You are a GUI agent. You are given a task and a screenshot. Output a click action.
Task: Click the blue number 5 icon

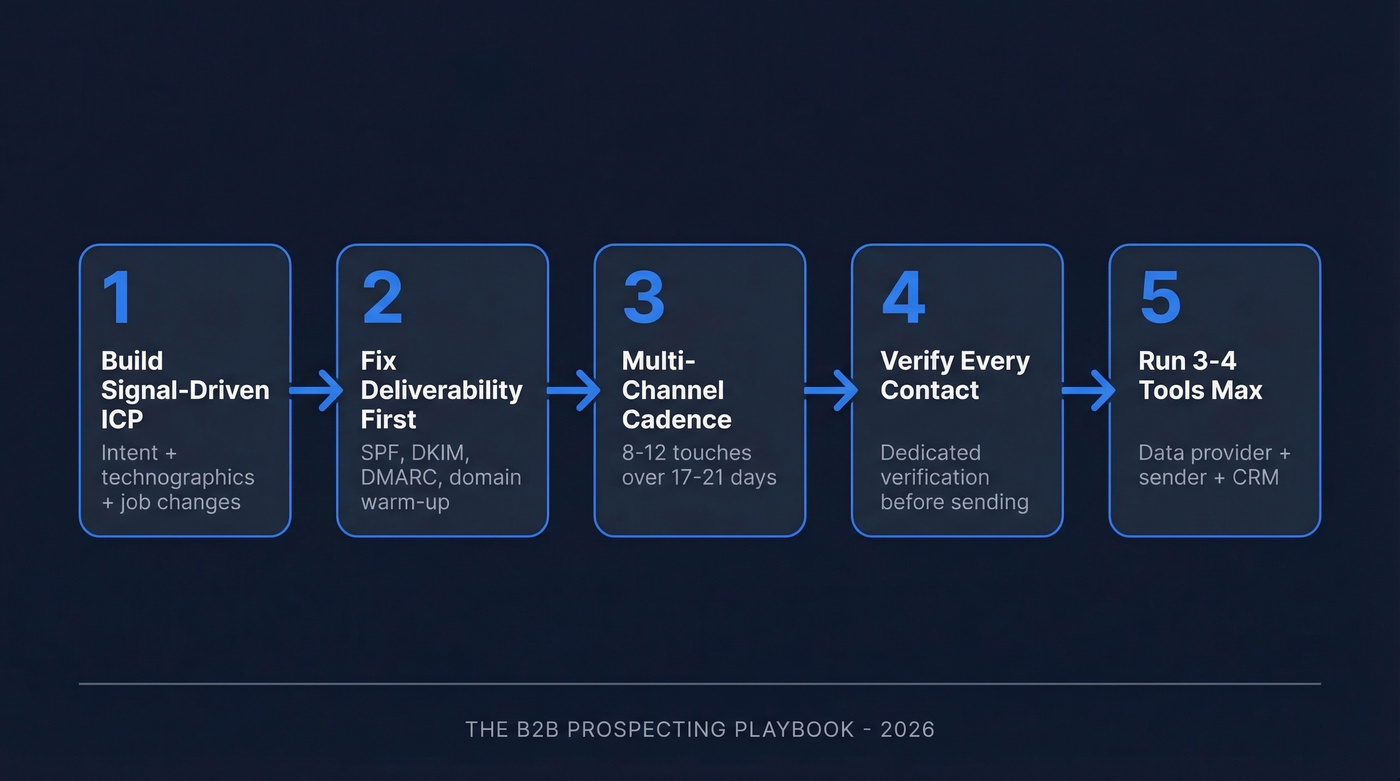coord(1160,297)
